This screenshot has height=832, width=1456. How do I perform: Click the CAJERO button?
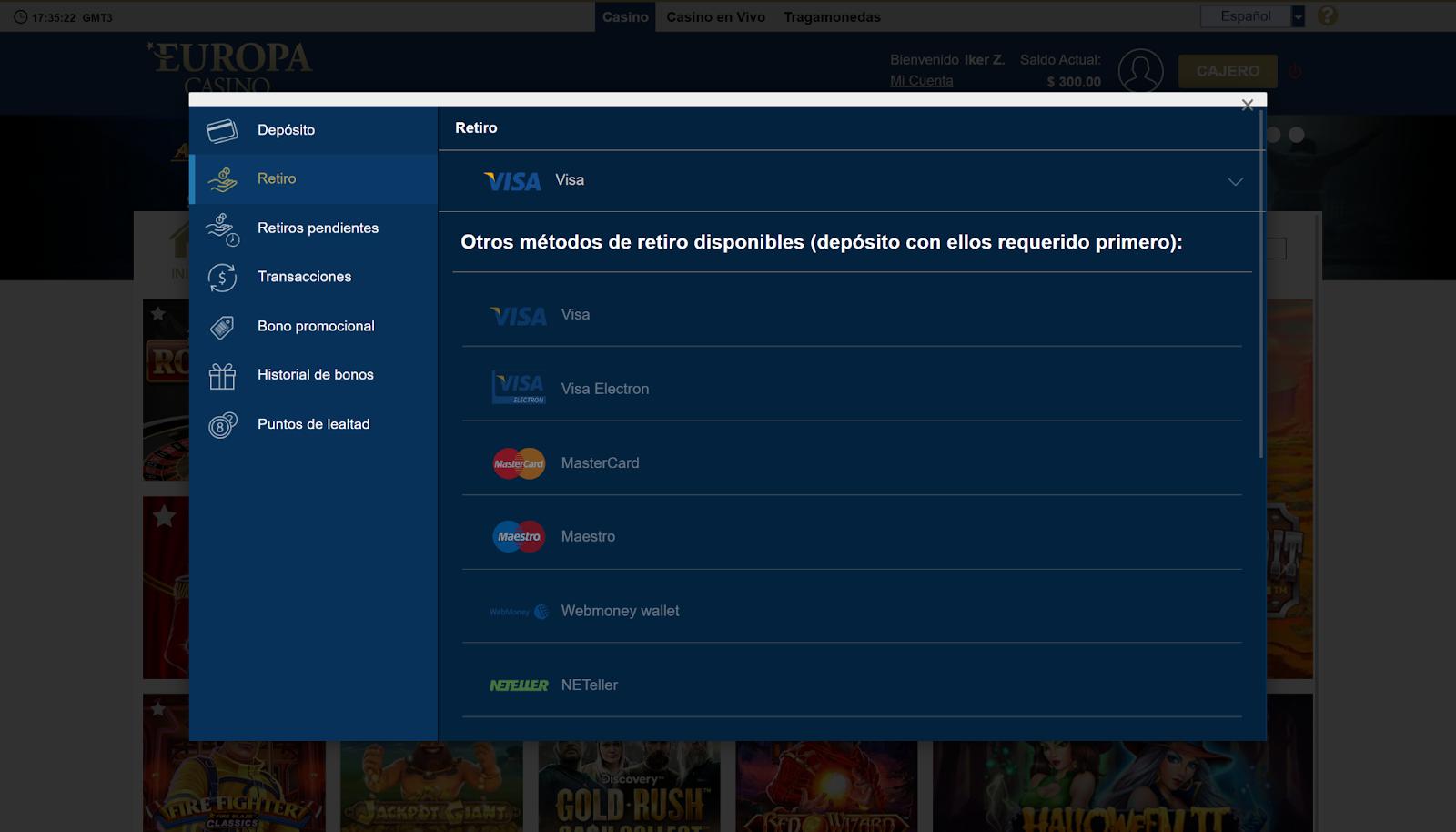1228,71
